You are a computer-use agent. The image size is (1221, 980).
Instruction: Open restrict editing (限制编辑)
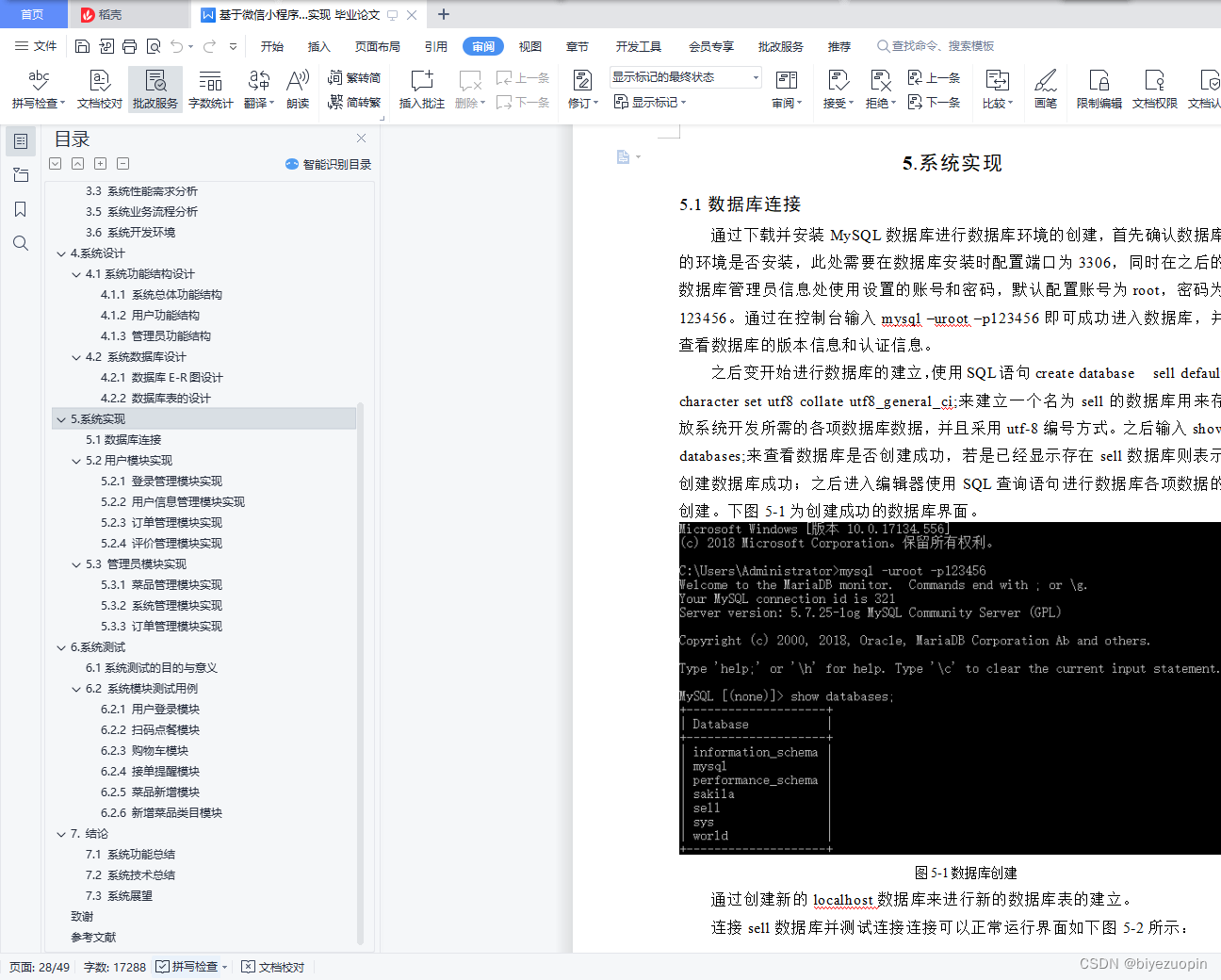coord(1099,90)
